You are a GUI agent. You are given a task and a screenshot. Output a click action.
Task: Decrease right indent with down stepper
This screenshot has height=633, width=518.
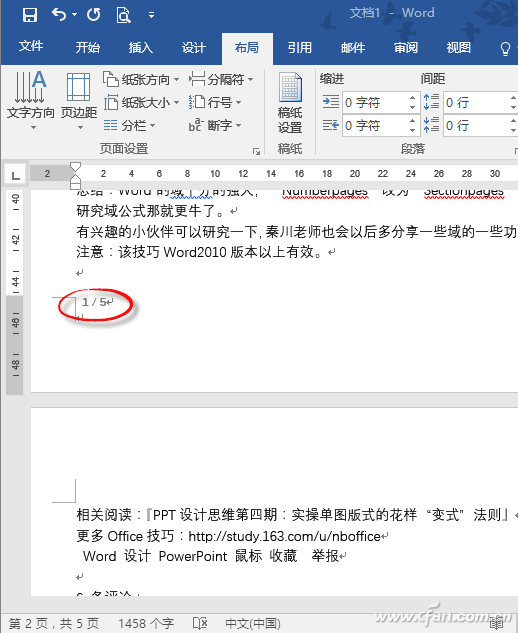tap(412, 130)
